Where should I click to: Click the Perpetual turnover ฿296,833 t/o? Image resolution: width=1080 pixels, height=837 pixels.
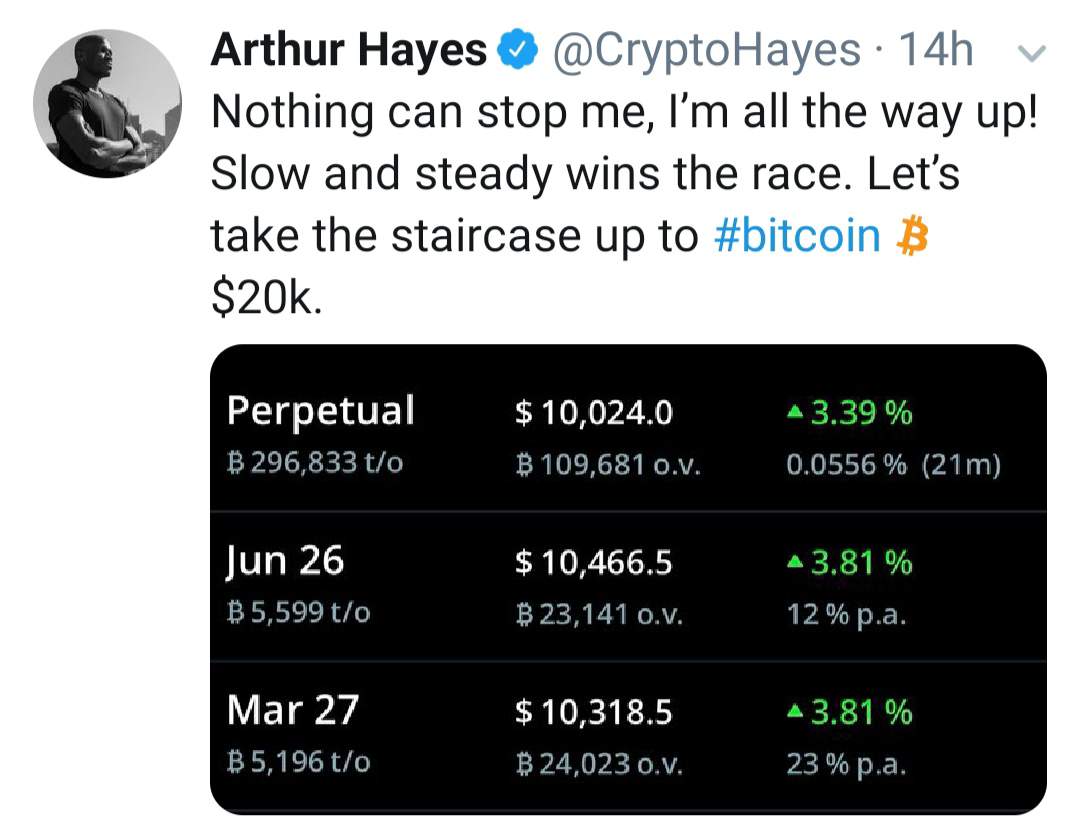pos(314,463)
